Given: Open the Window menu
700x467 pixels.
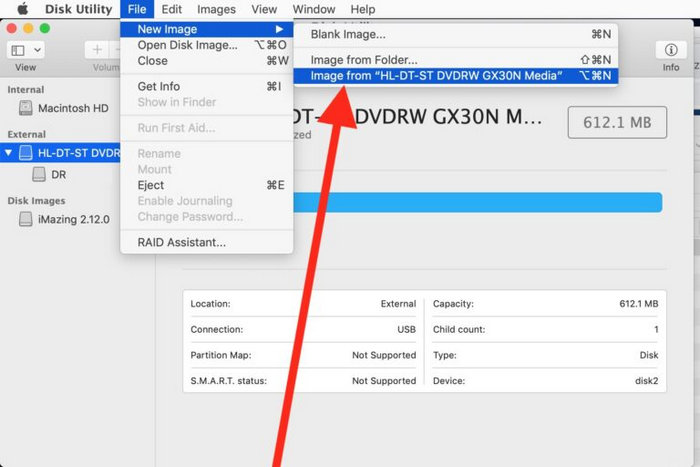Looking at the screenshot, I should (314, 9).
